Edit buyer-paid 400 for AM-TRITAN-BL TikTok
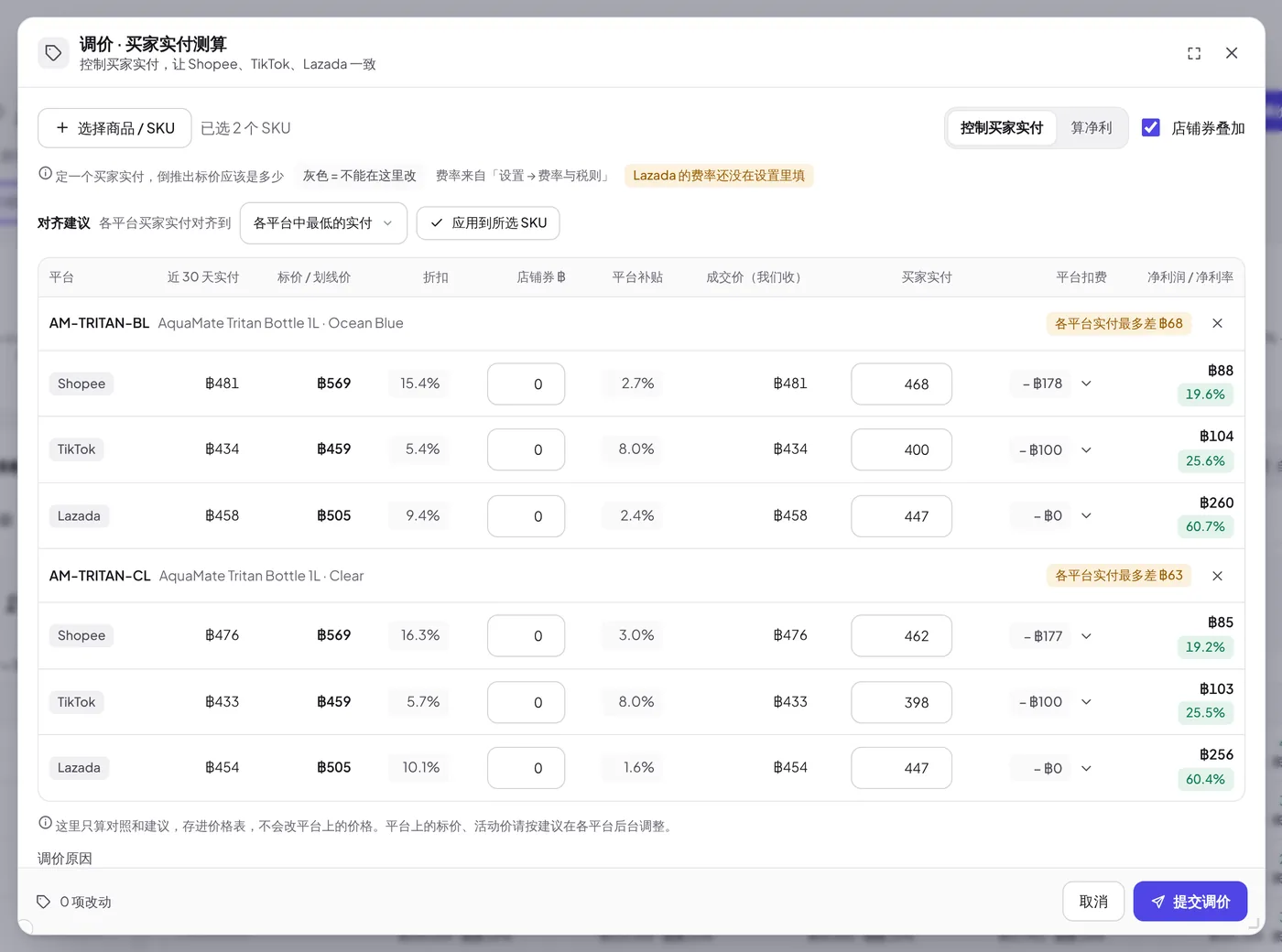The height and width of the screenshot is (952, 1282). 902,449
